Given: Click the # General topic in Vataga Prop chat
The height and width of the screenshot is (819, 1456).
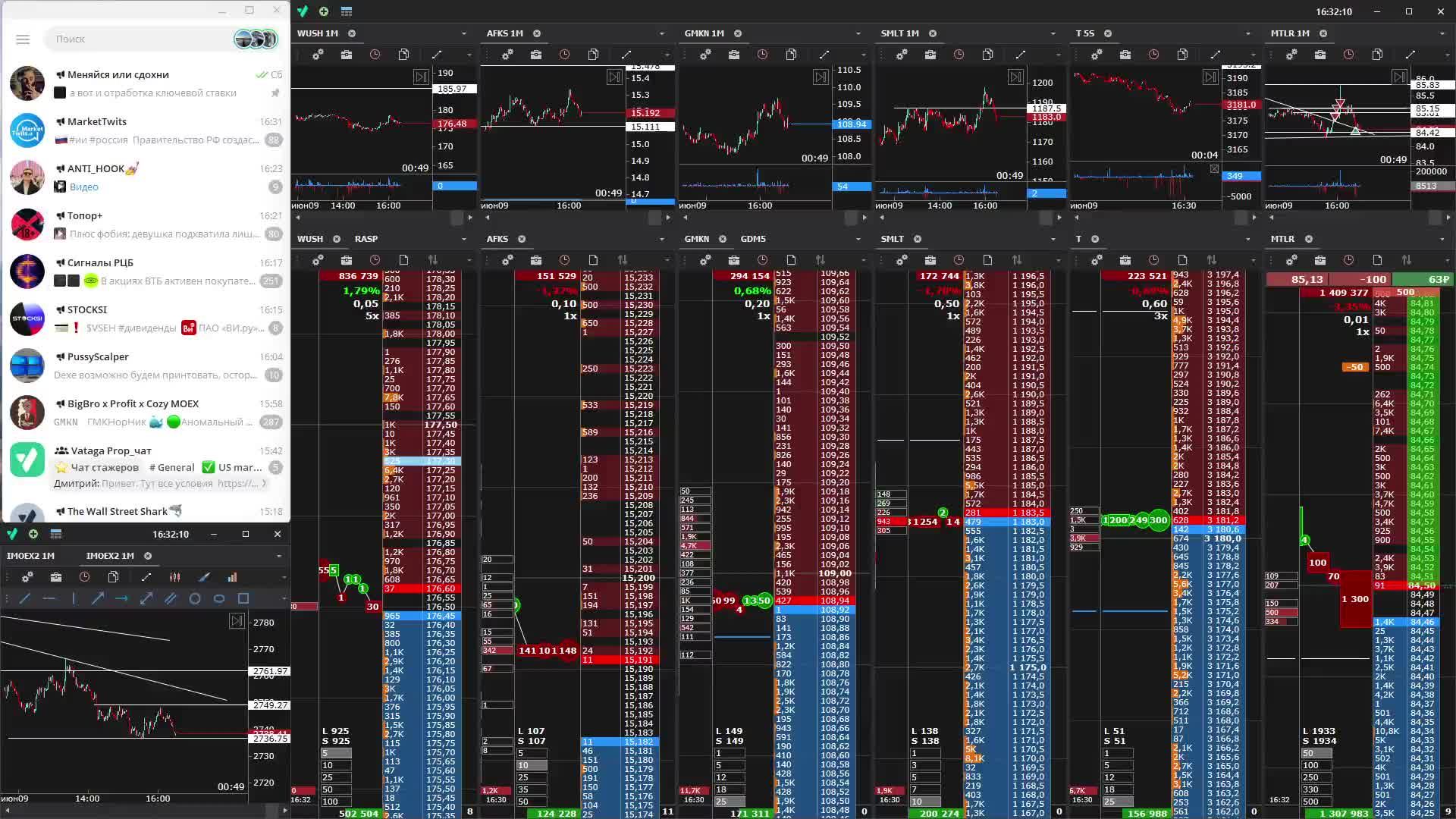Looking at the screenshot, I should [x=172, y=467].
